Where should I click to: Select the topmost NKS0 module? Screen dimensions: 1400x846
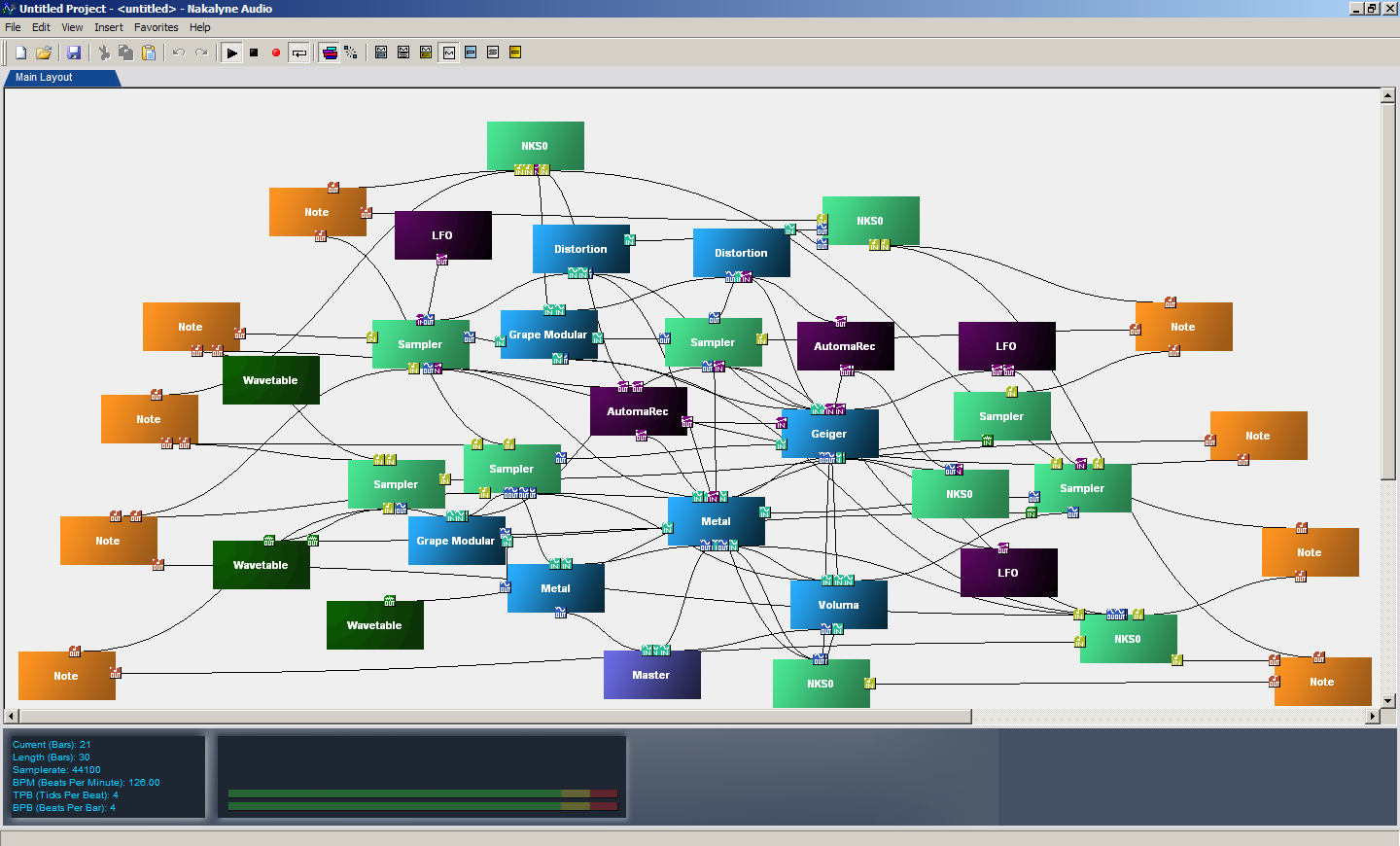536,146
